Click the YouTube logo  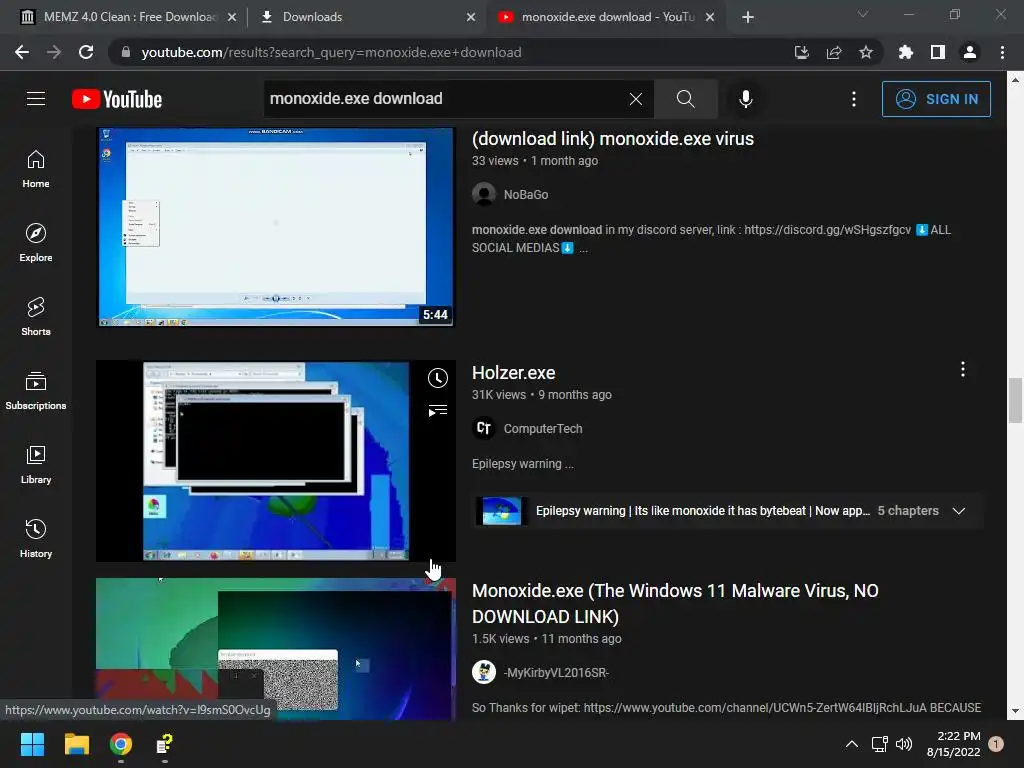click(117, 99)
